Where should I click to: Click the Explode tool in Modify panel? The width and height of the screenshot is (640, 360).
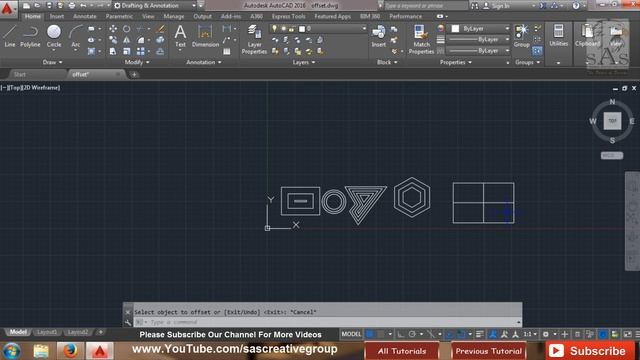pos(160,40)
